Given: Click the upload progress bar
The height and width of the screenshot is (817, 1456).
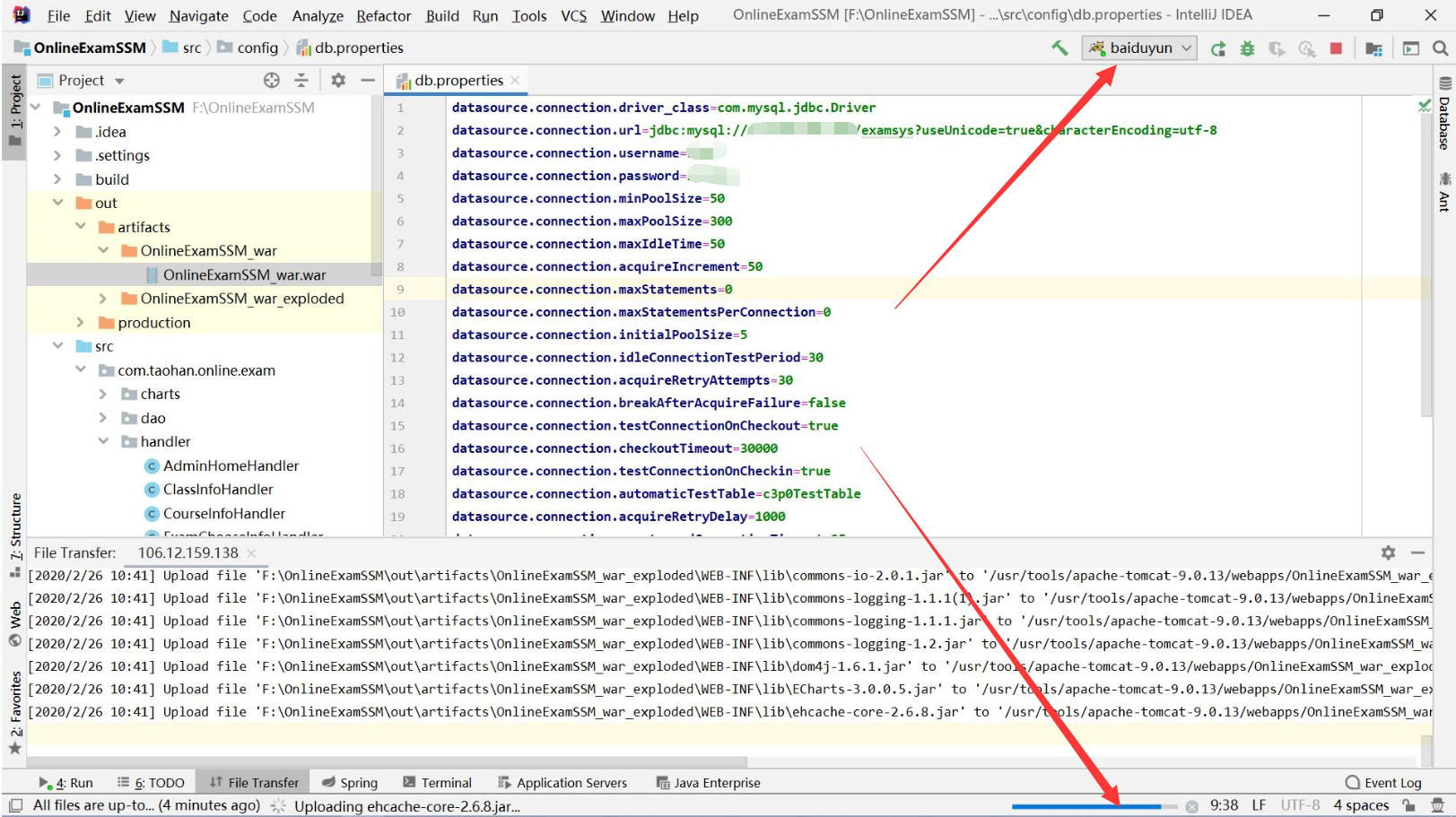Looking at the screenshot, I should tap(1094, 806).
